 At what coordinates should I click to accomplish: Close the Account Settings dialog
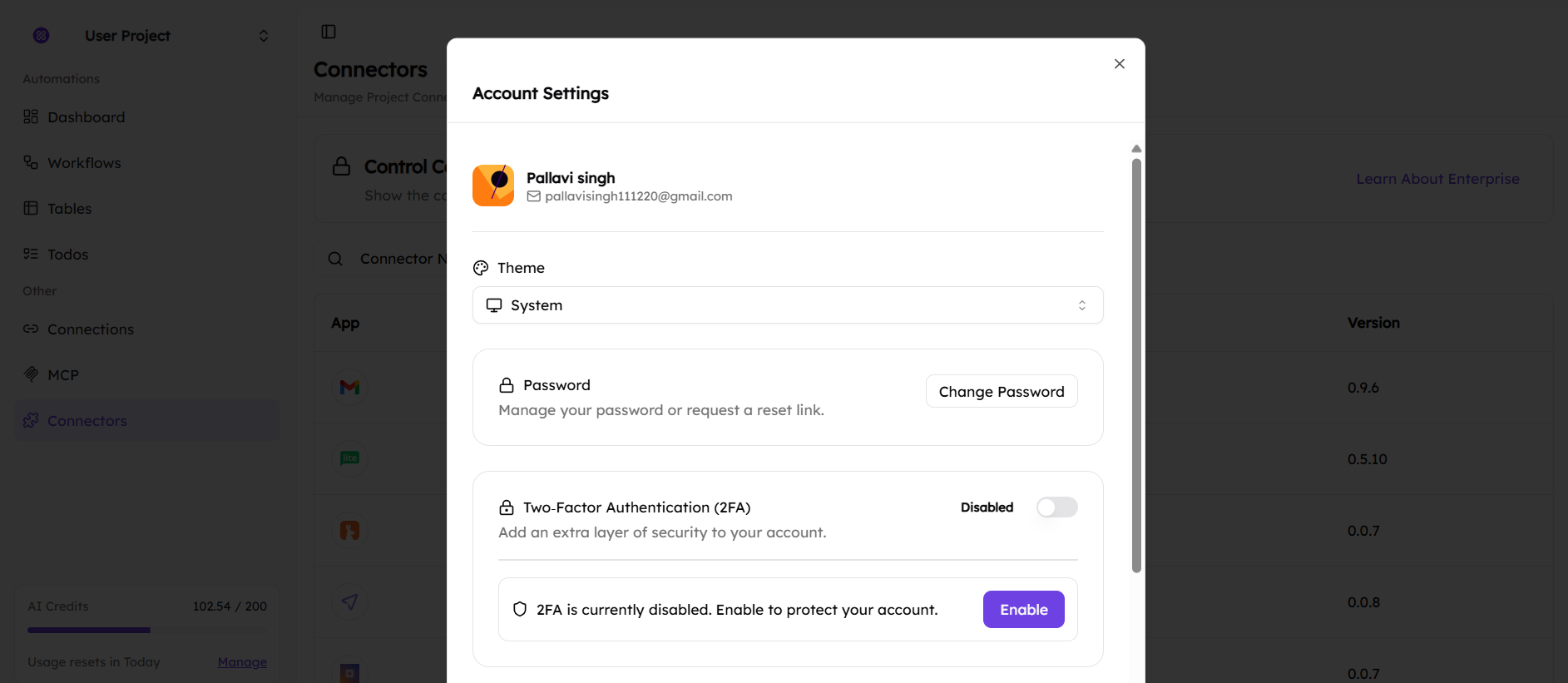[x=1119, y=64]
